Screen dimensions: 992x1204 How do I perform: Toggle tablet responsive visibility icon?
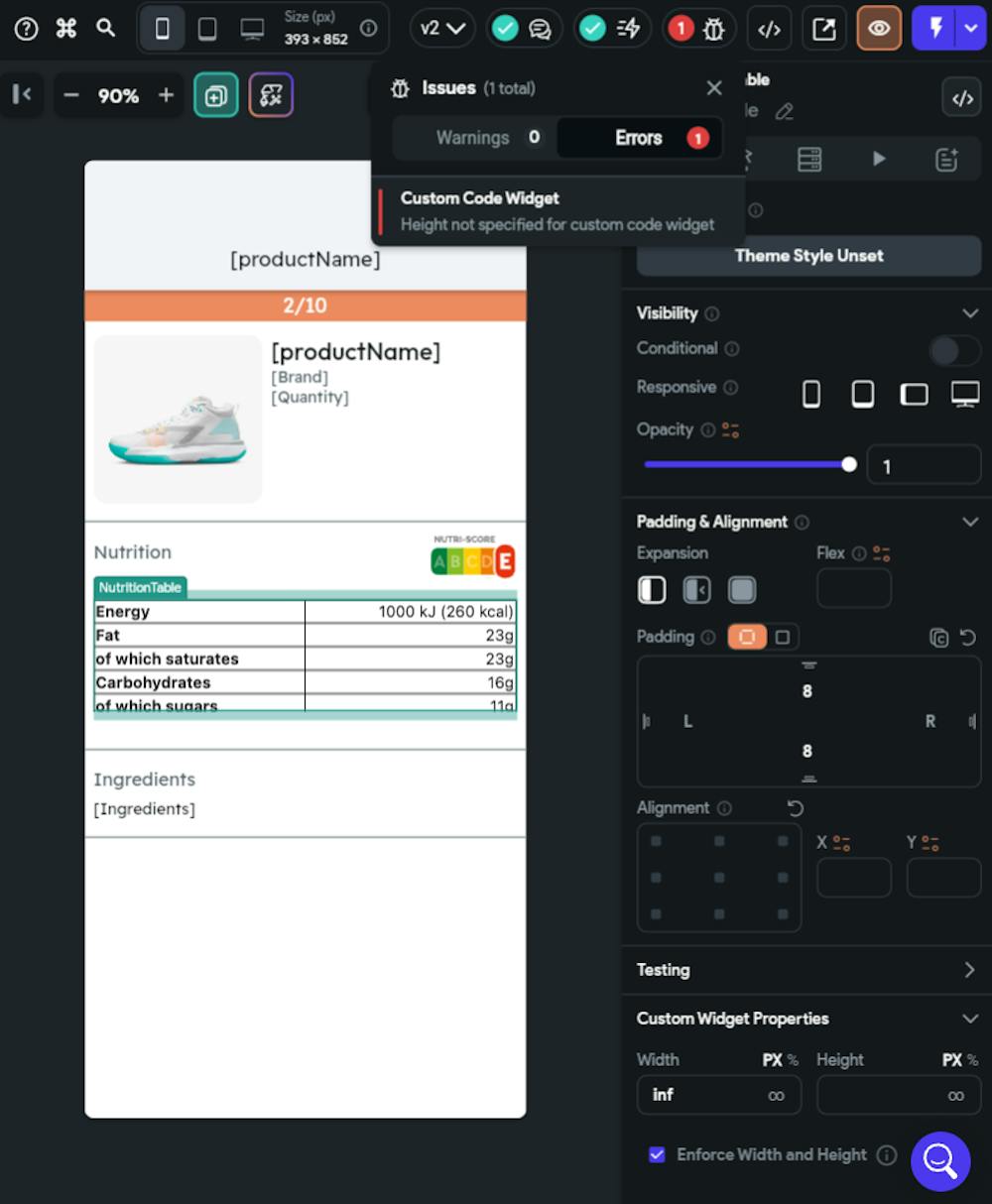click(862, 393)
